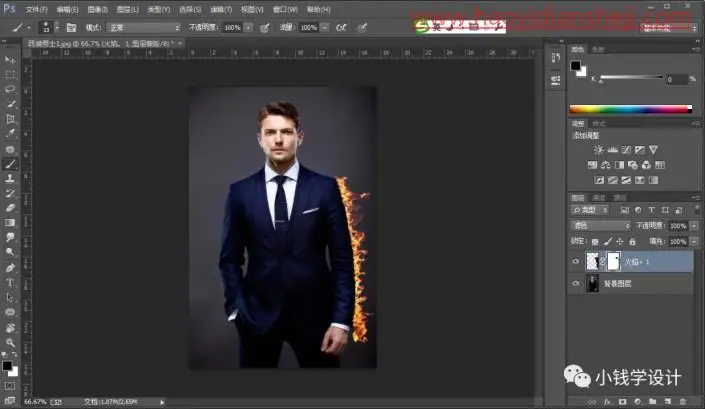Open layer filter type dropdown
Viewport: 705px width, 409px height.
coord(590,210)
